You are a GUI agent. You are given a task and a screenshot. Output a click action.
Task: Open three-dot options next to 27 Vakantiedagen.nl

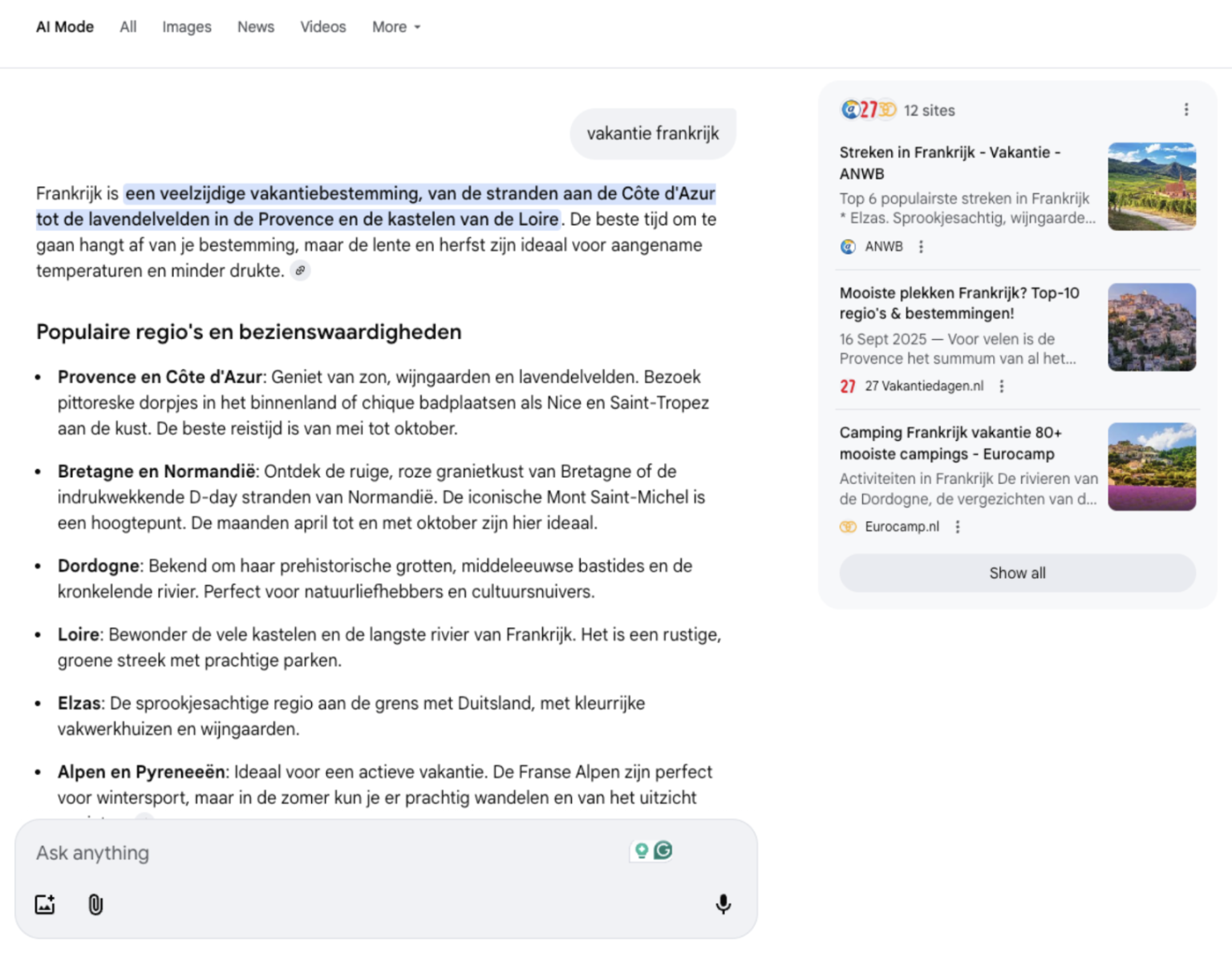pos(1001,386)
